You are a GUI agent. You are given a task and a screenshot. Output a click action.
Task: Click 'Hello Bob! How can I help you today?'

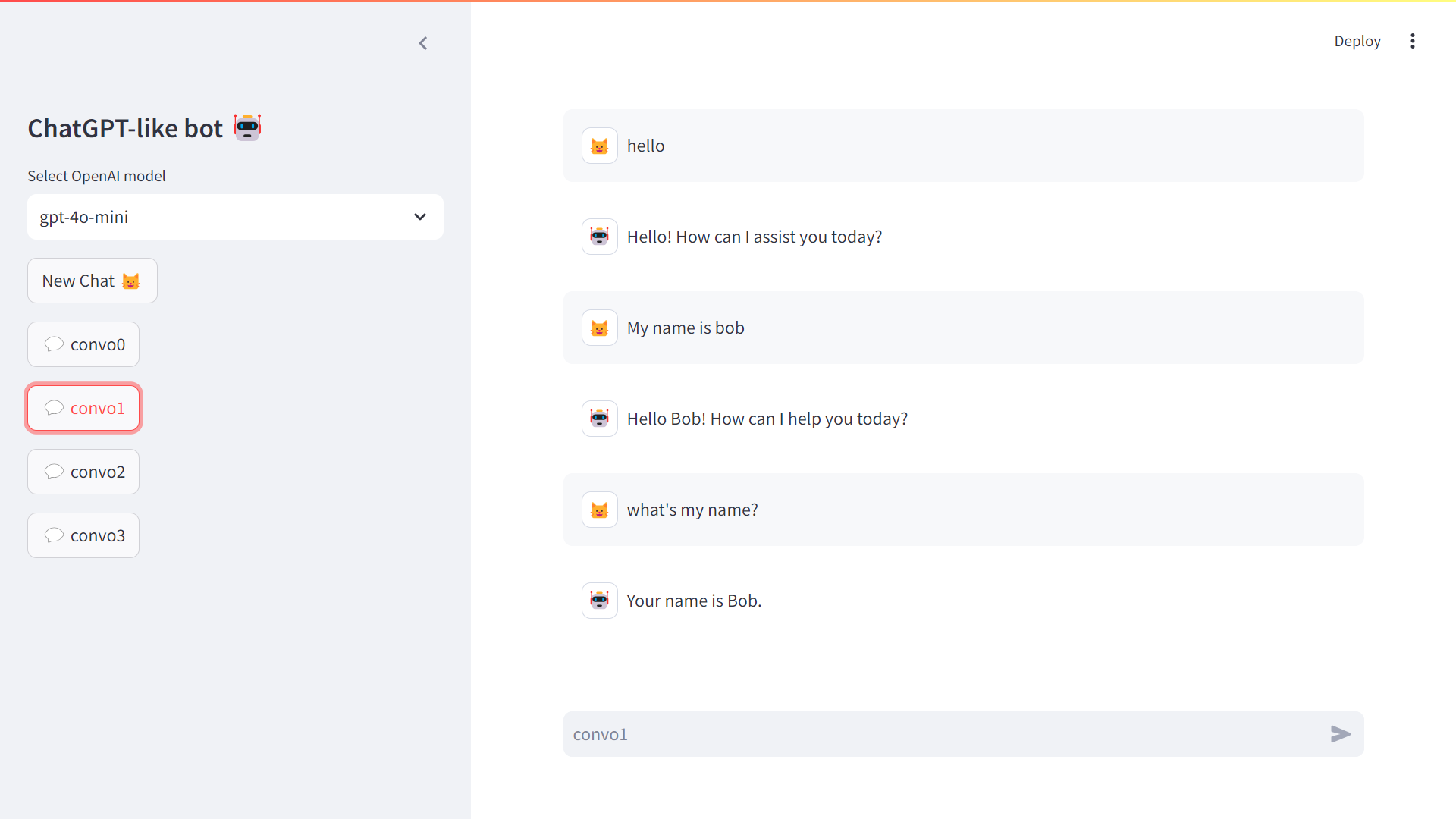click(767, 419)
